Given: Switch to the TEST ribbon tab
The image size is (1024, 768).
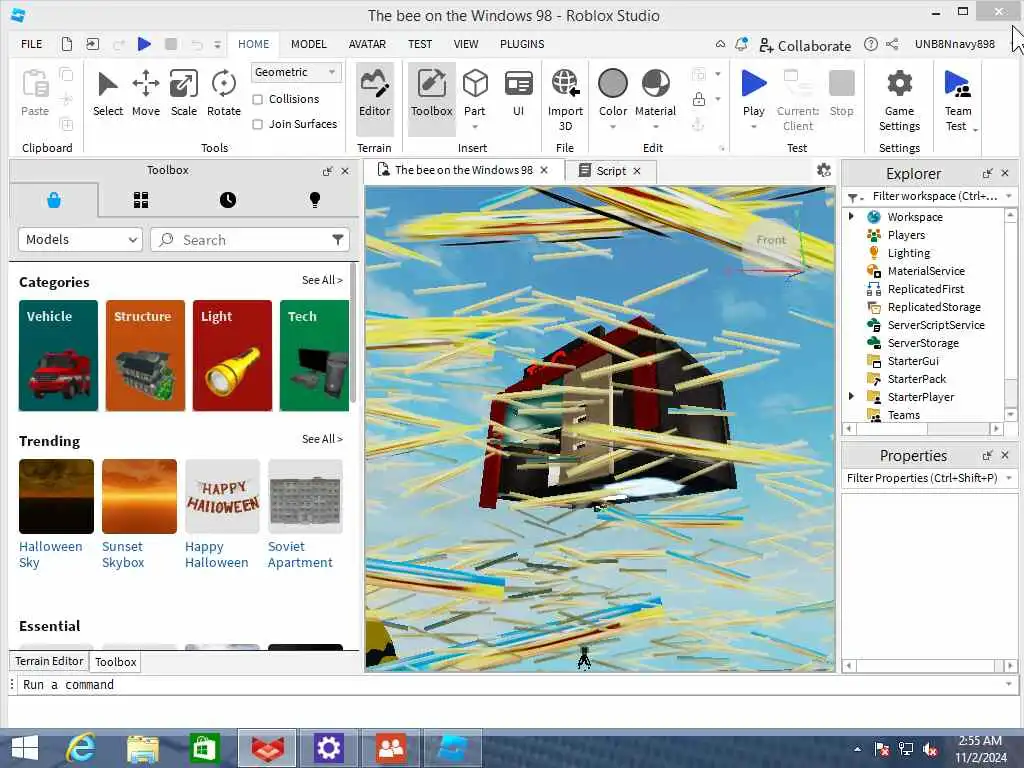Looking at the screenshot, I should (420, 44).
